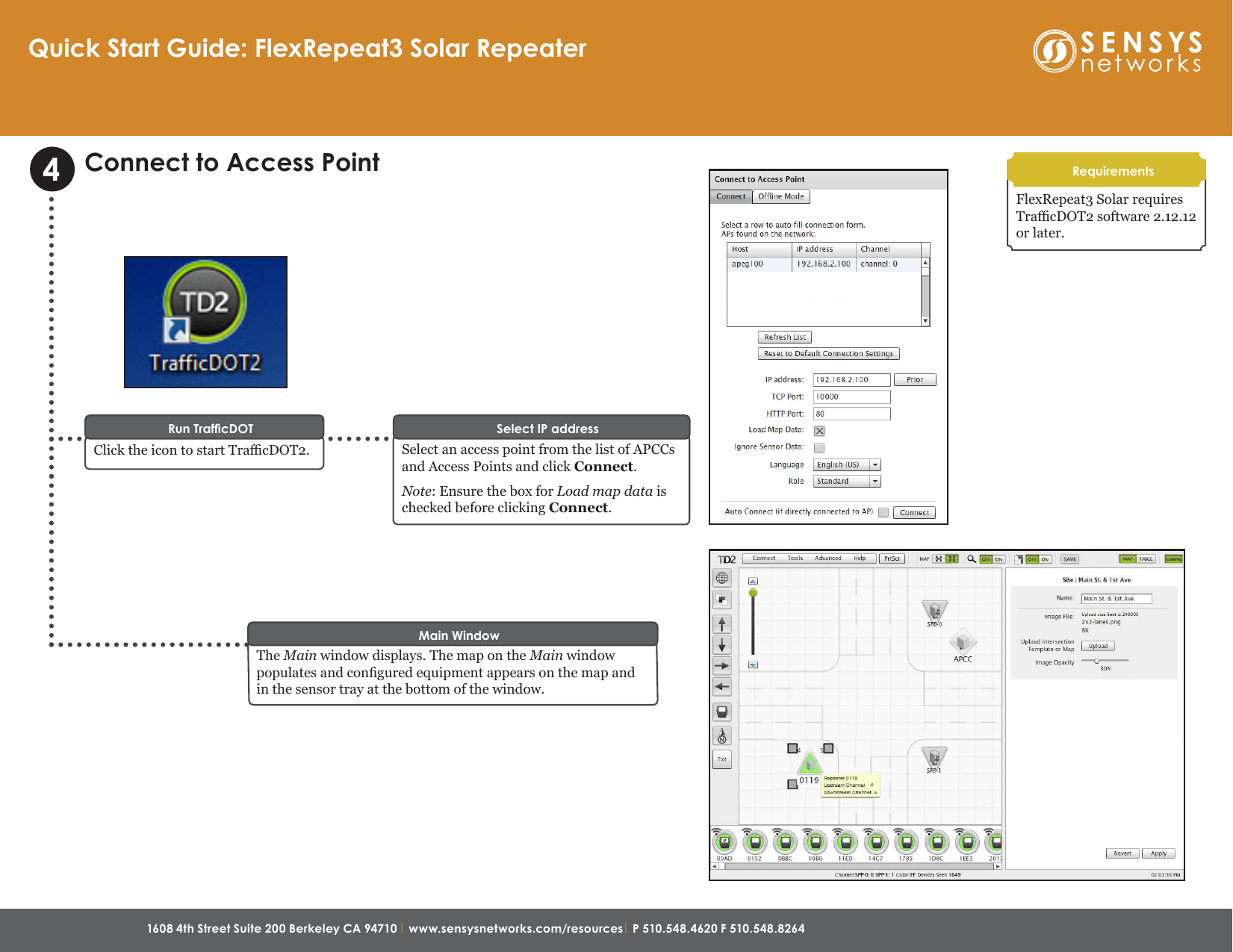Select sensor 1D8C in sensor tray
1233x952 pixels.
[937, 844]
